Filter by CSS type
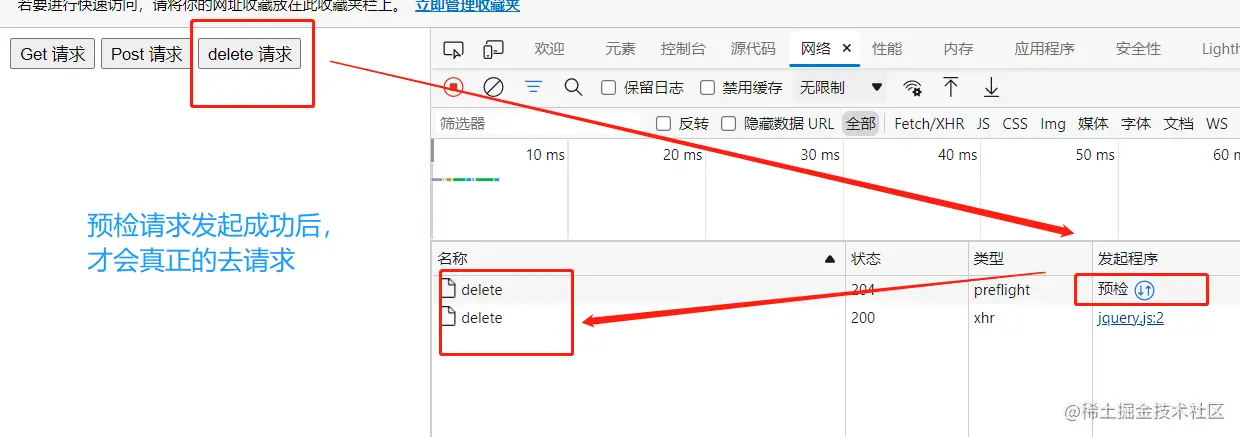Image resolution: width=1240 pixels, height=437 pixels. click(1015, 124)
